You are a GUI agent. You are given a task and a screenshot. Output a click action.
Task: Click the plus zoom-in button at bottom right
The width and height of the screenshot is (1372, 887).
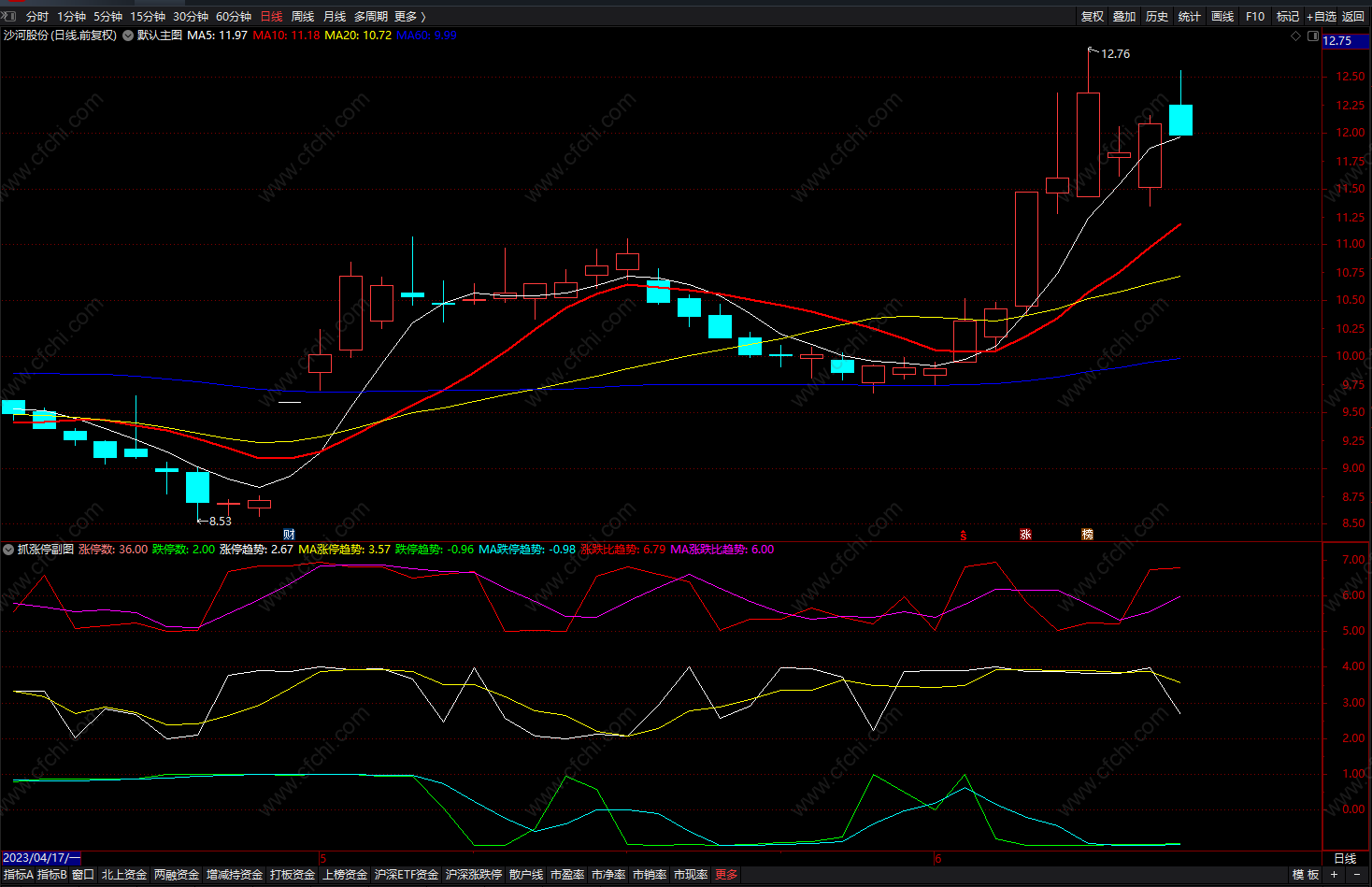[x=1335, y=875]
